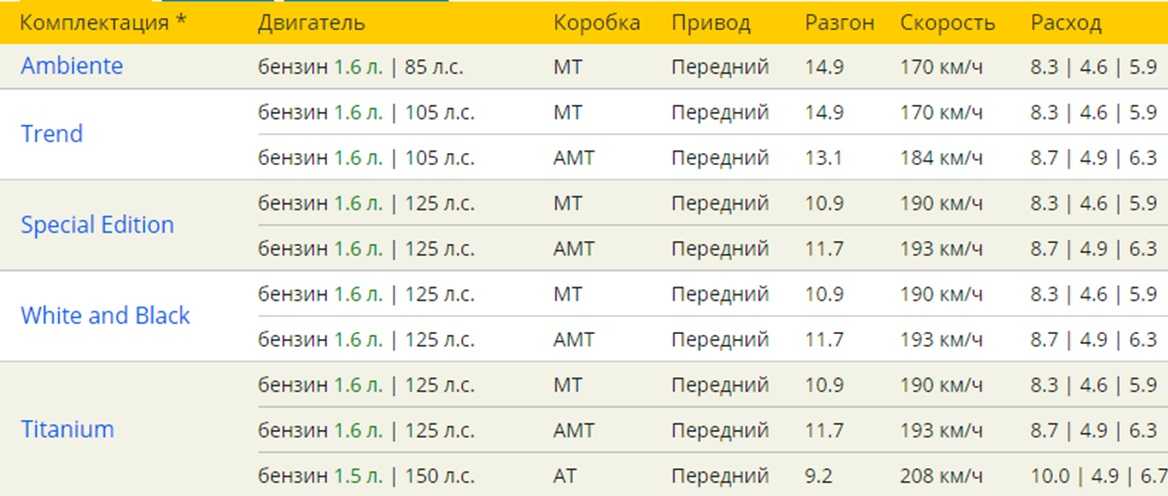The image size is (1168, 496).
Task: Open the Trend trim link
Action: pos(52,134)
